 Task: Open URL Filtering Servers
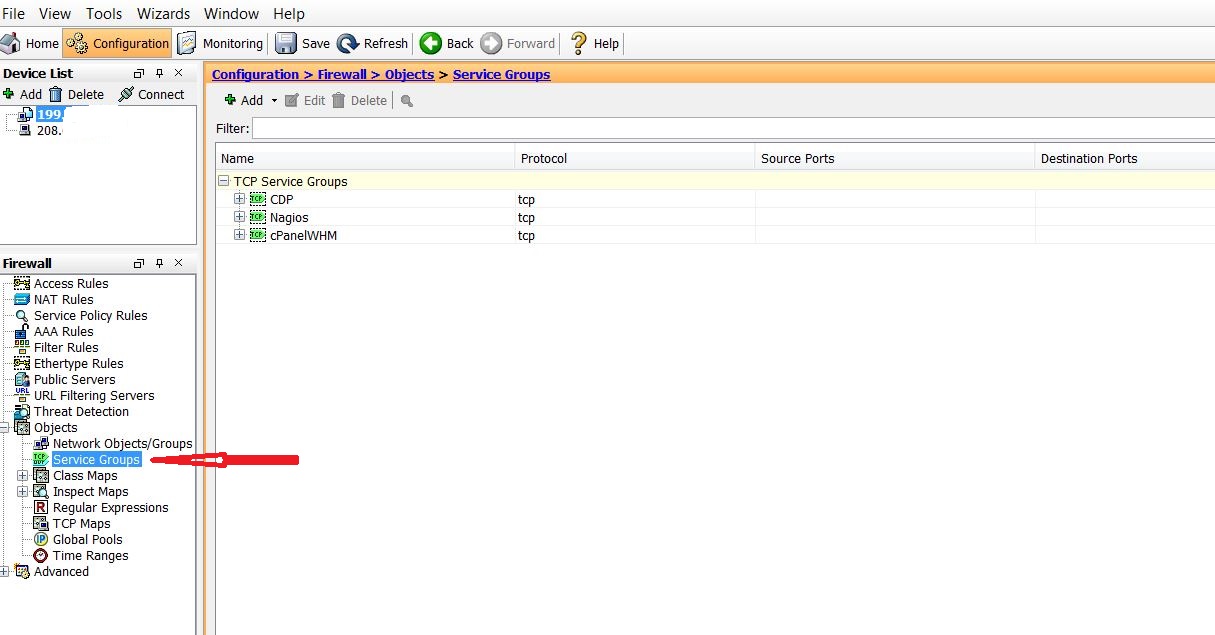(94, 395)
